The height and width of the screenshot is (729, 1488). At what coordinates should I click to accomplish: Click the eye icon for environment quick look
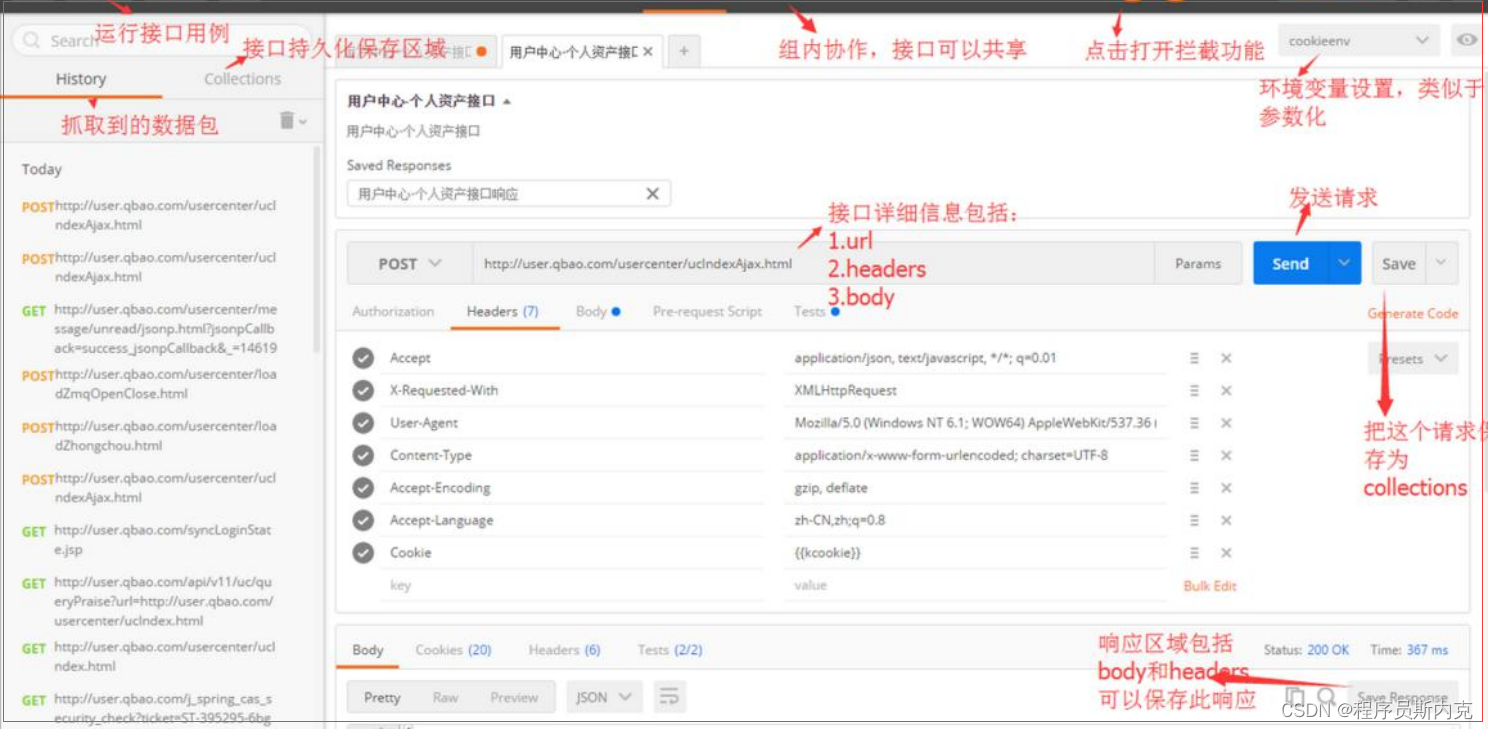(1466, 40)
